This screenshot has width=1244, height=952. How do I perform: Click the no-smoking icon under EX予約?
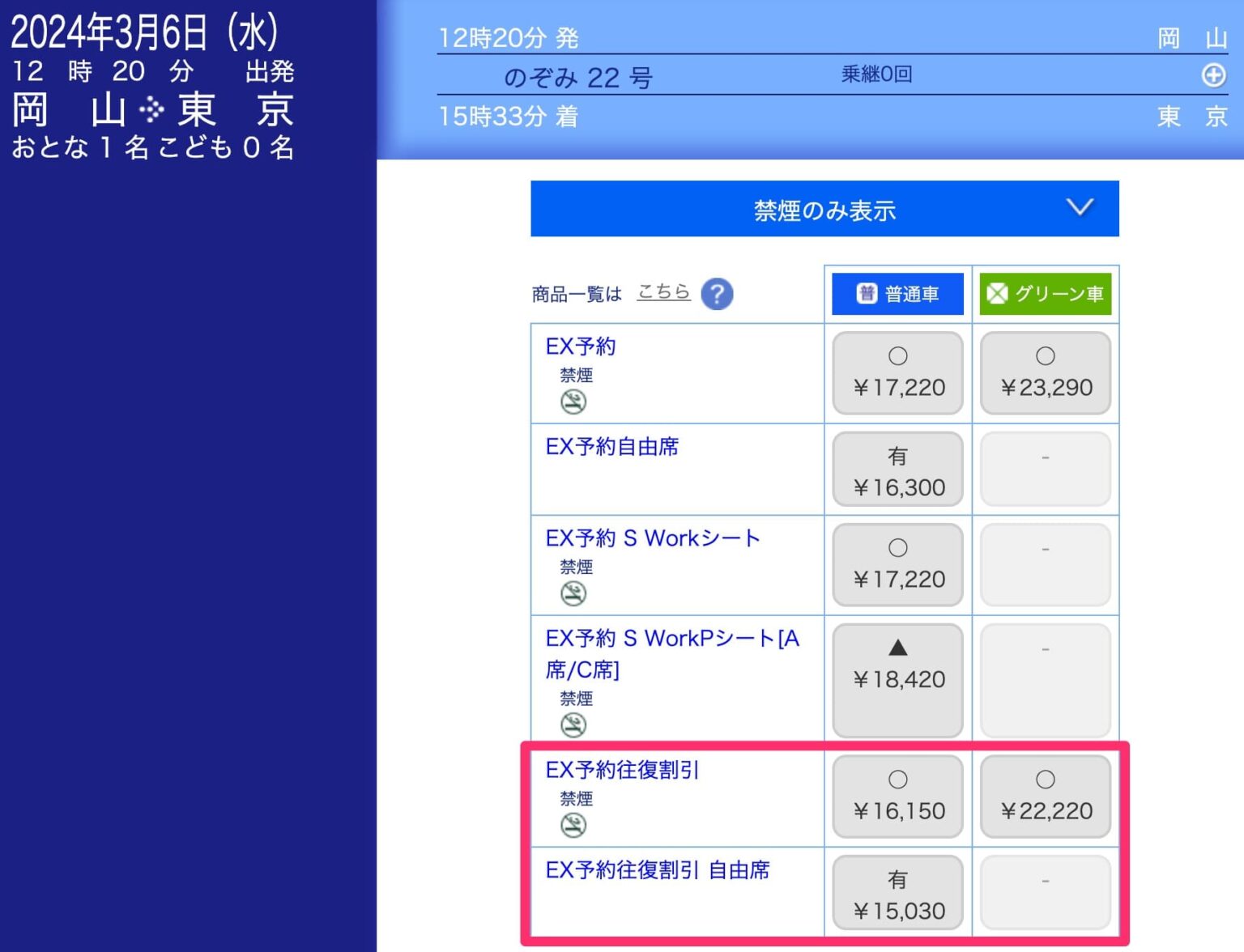pos(573,402)
